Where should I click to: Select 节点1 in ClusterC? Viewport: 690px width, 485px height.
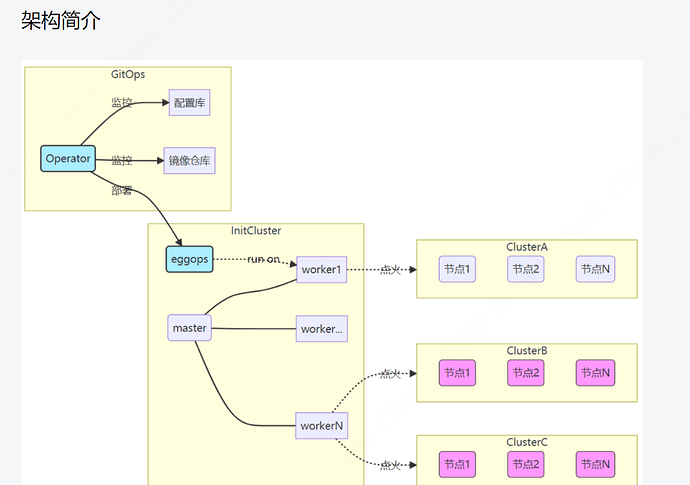pos(458,464)
